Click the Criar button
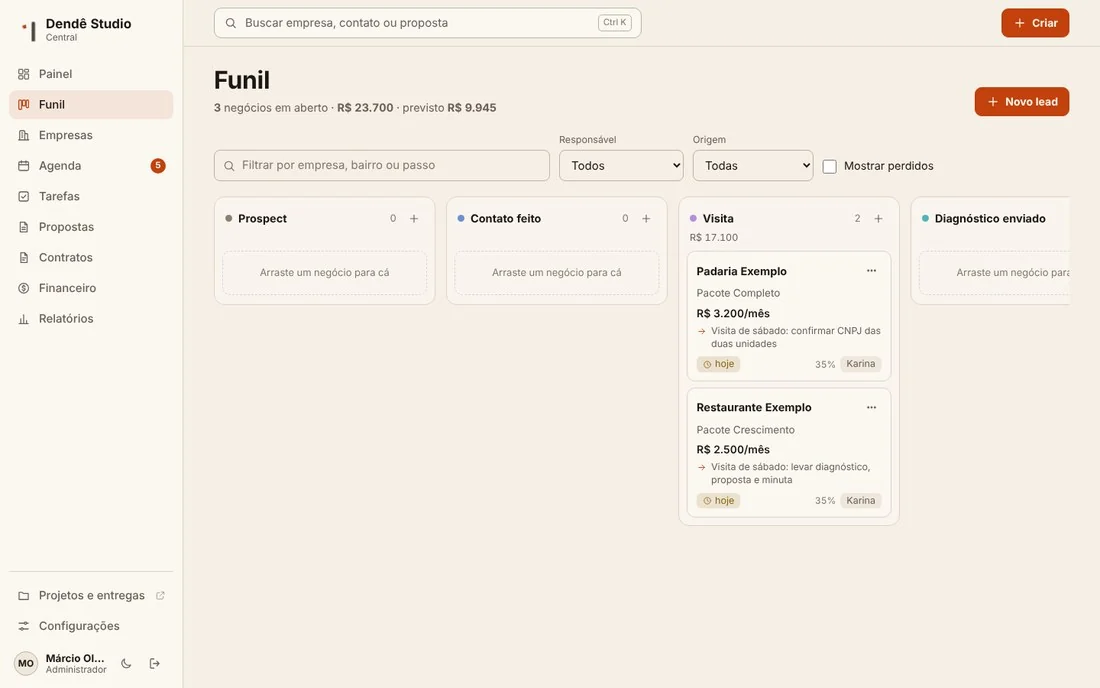The image size is (1100, 688). pyautogui.click(x=1035, y=23)
